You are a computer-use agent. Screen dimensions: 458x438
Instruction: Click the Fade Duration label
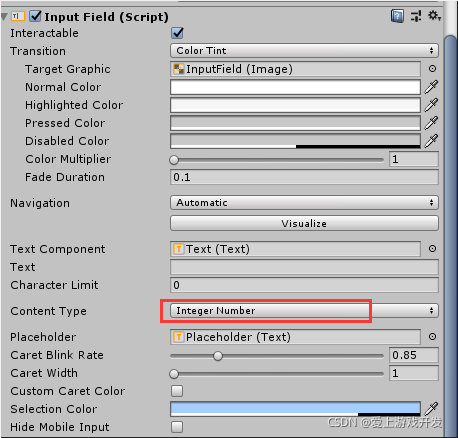[65, 177]
